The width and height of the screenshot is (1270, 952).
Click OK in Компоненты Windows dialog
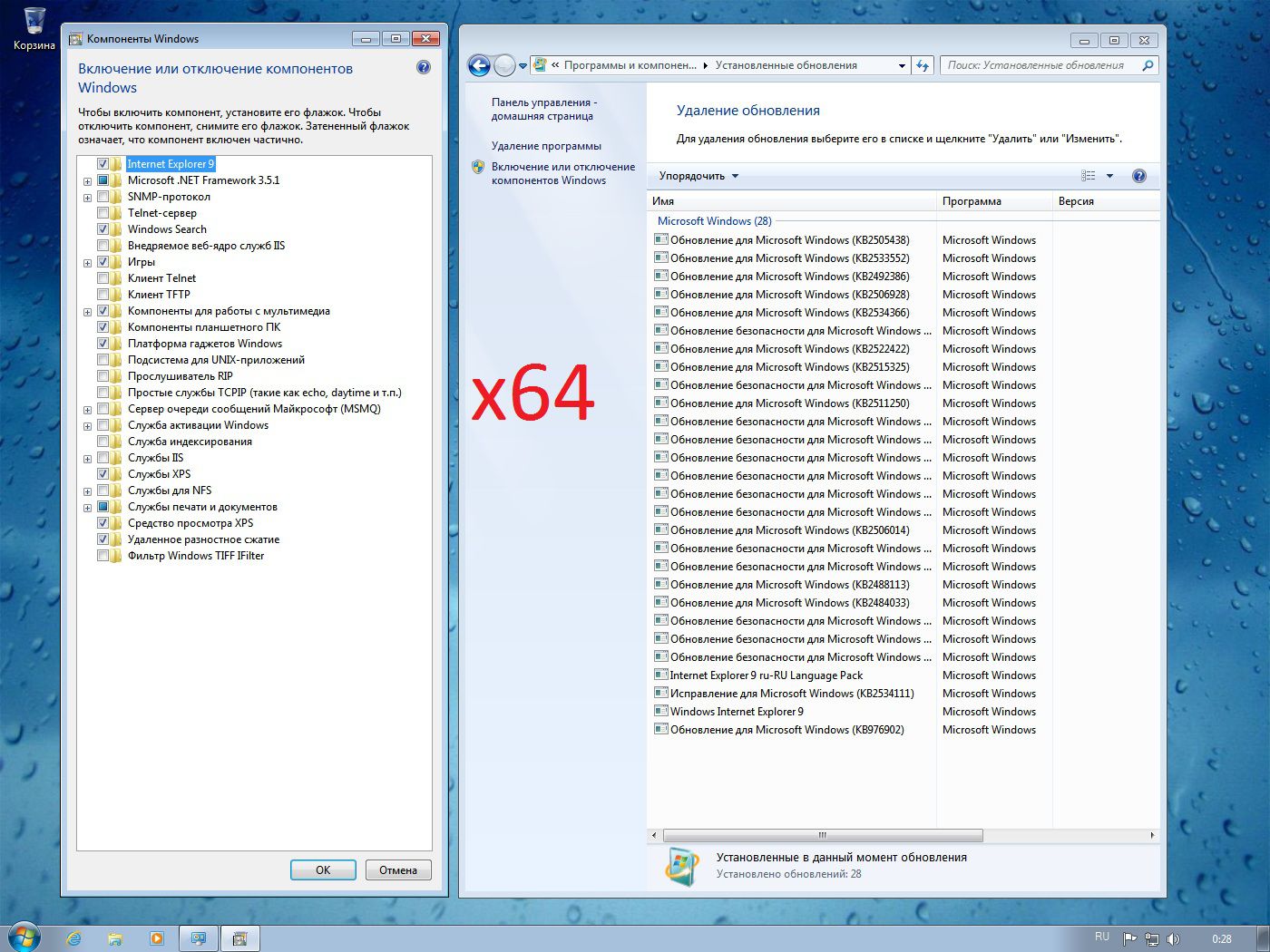pos(323,869)
